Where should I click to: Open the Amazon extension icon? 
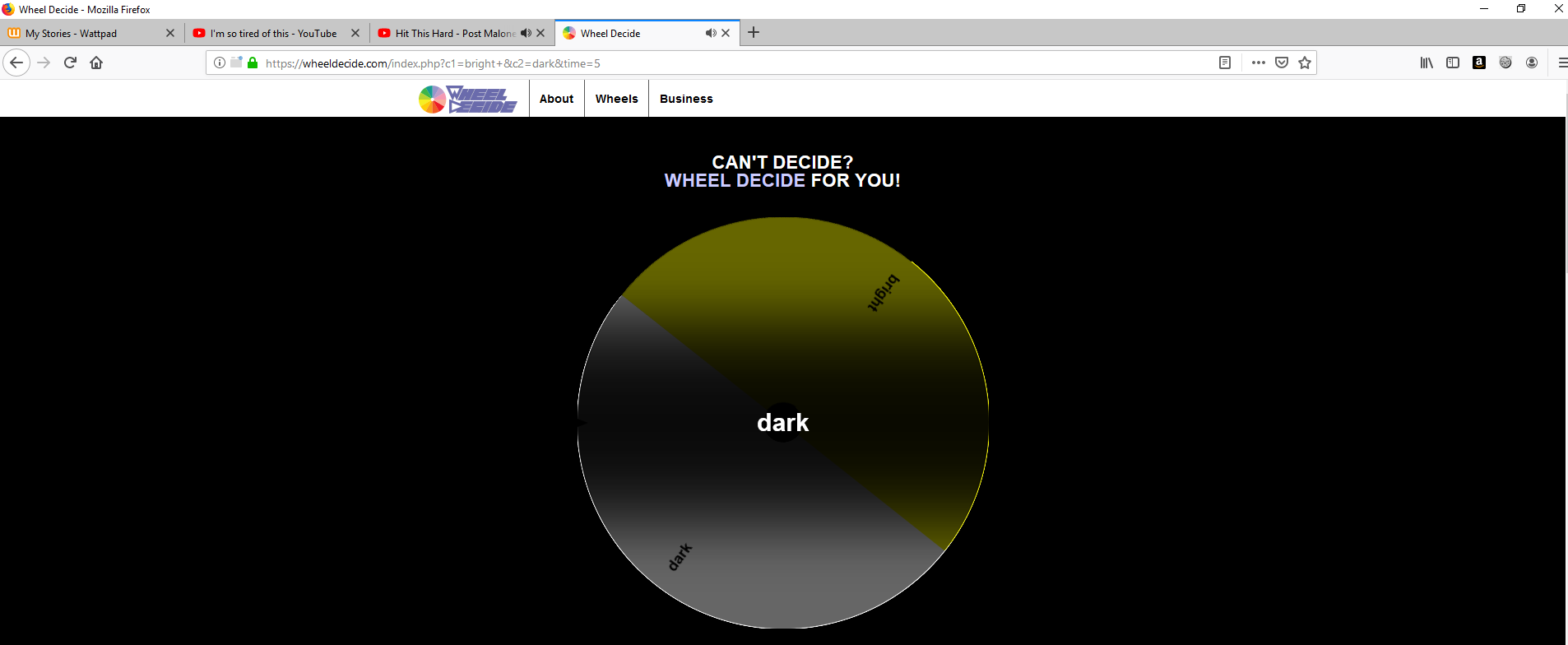pyautogui.click(x=1479, y=63)
